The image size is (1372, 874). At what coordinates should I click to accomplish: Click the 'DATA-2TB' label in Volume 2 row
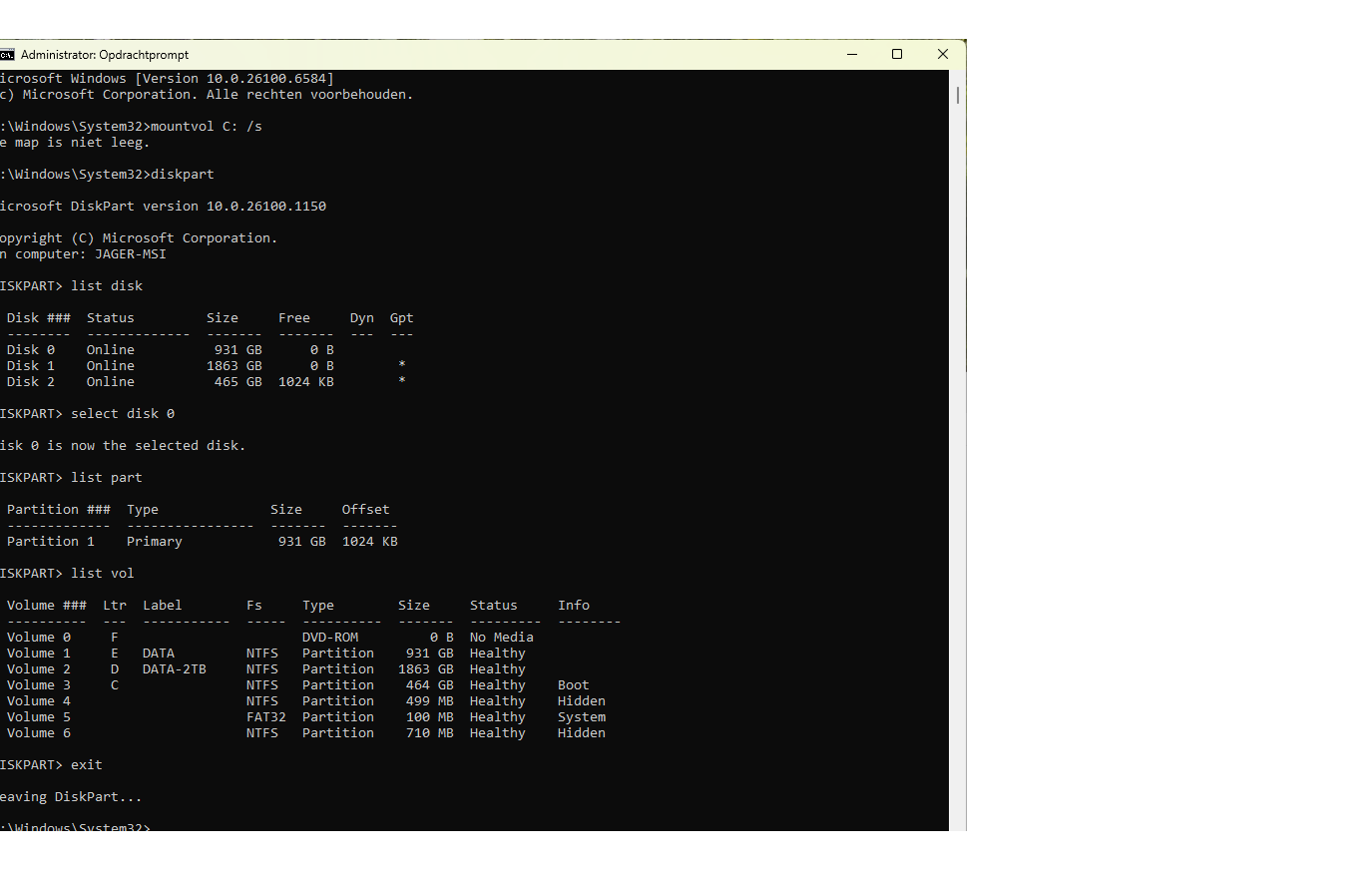(x=175, y=669)
